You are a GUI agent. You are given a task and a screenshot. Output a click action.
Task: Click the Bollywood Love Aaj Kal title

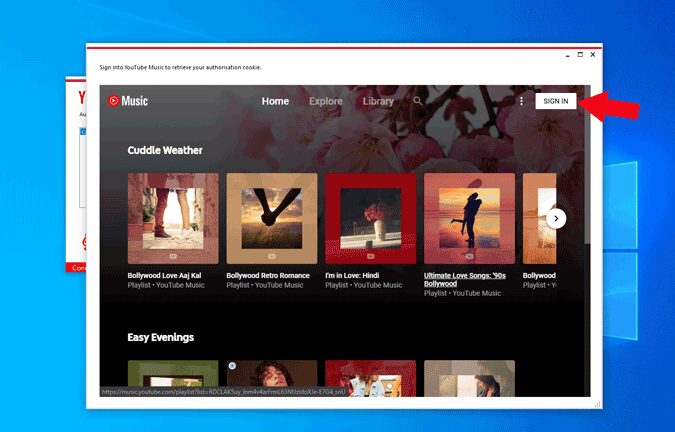pos(164,275)
